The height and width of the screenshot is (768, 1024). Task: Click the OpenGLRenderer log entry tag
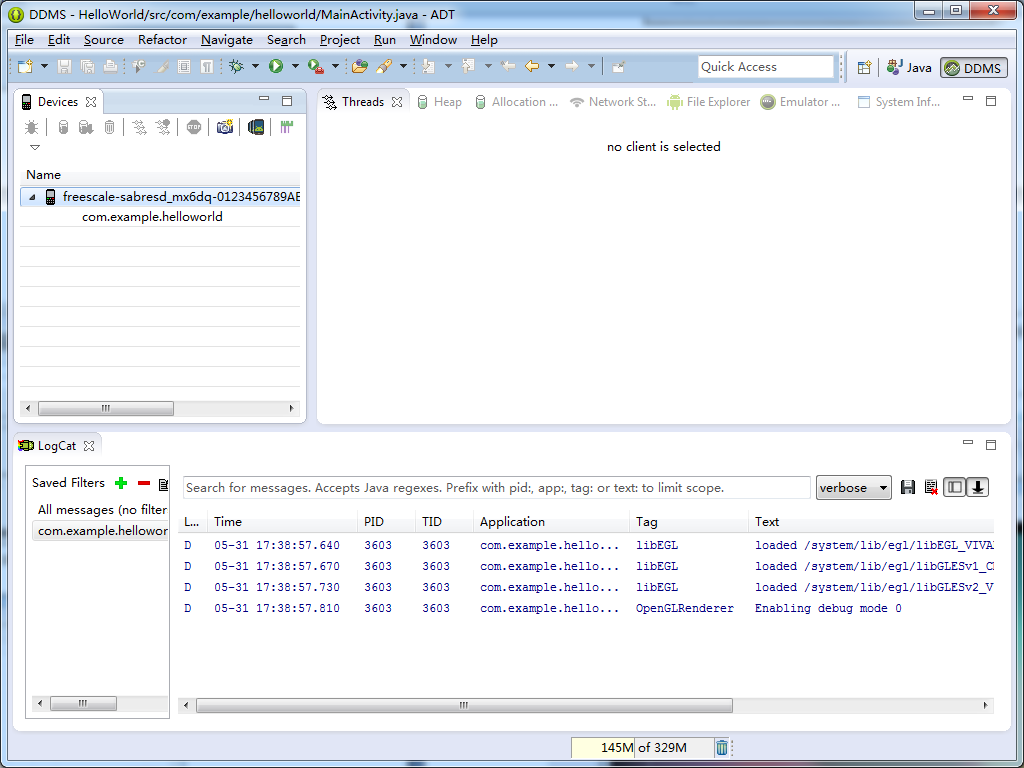pyautogui.click(x=684, y=609)
